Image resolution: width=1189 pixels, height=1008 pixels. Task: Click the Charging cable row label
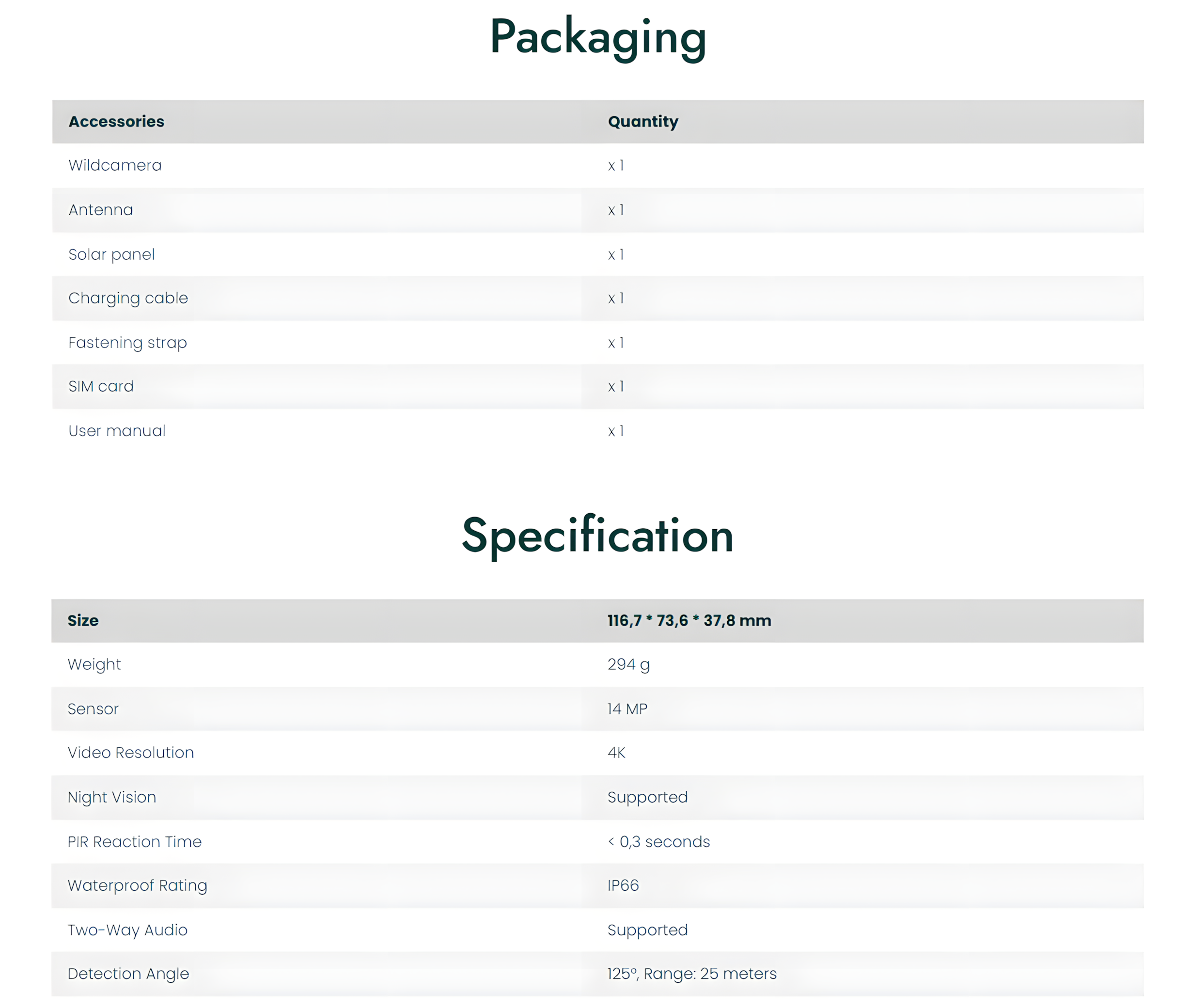point(128,298)
